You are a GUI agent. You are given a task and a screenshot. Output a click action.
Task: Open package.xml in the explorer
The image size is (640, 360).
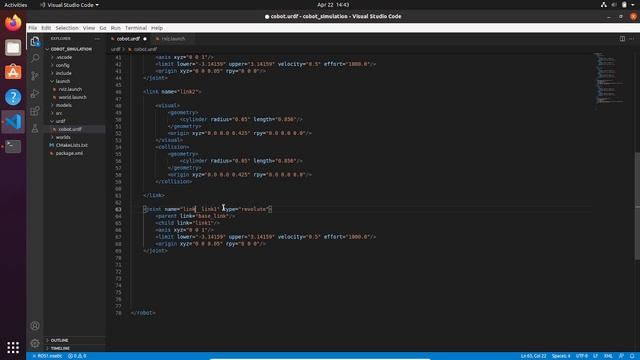tap(69, 153)
